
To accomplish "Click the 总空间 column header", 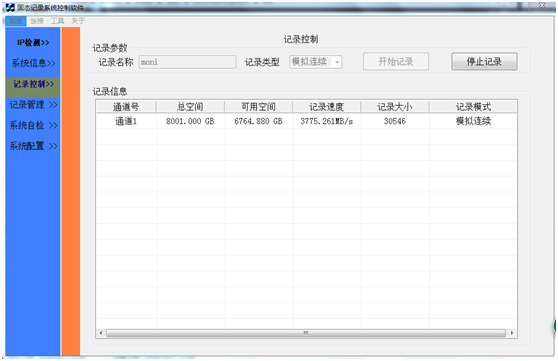I will point(190,107).
